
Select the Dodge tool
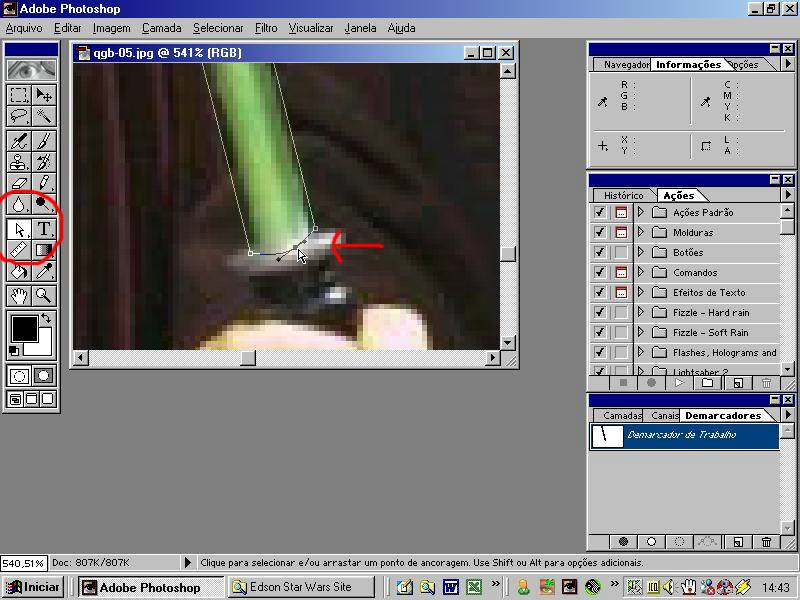click(x=44, y=204)
